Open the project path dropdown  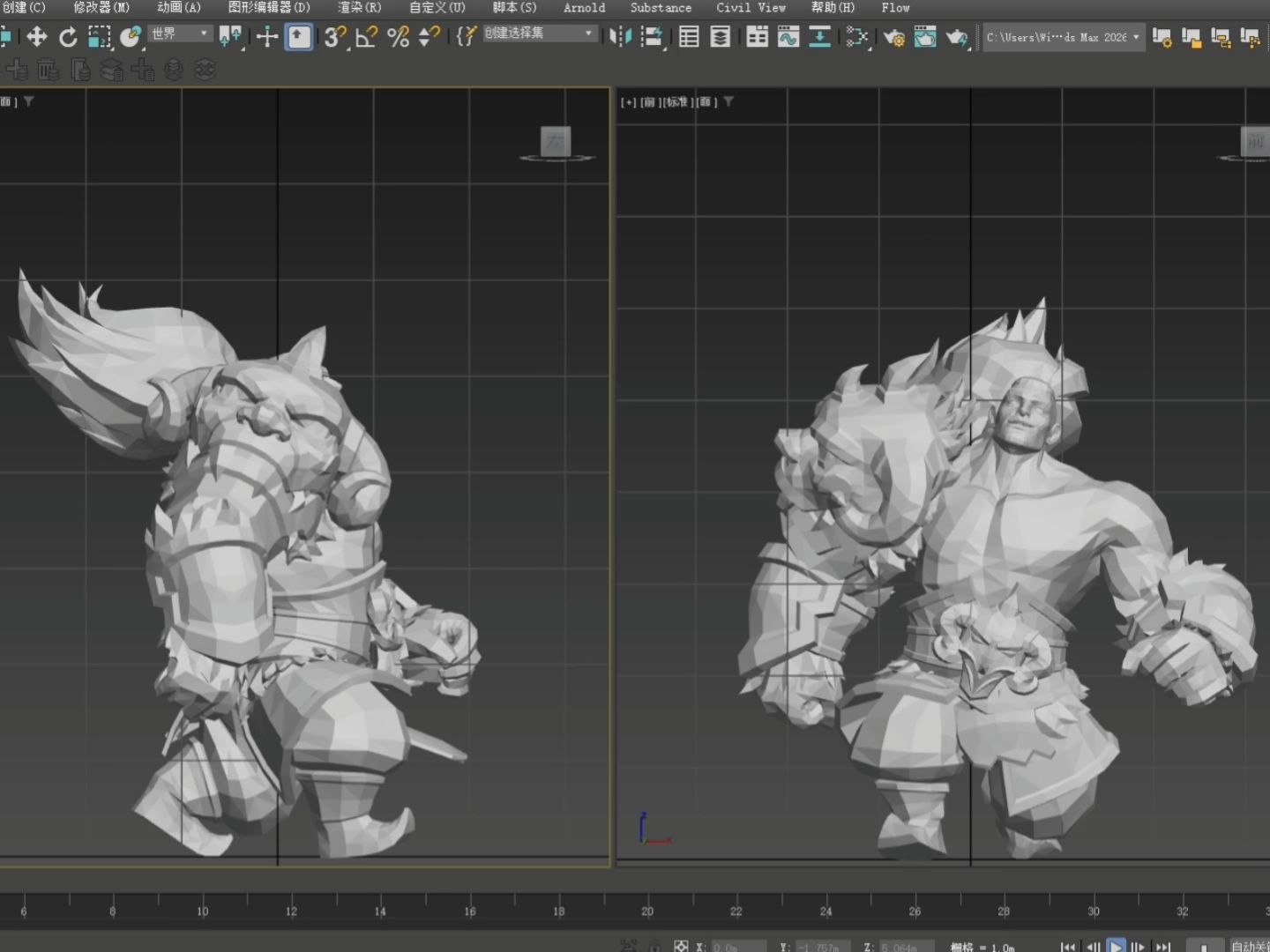[1064, 37]
